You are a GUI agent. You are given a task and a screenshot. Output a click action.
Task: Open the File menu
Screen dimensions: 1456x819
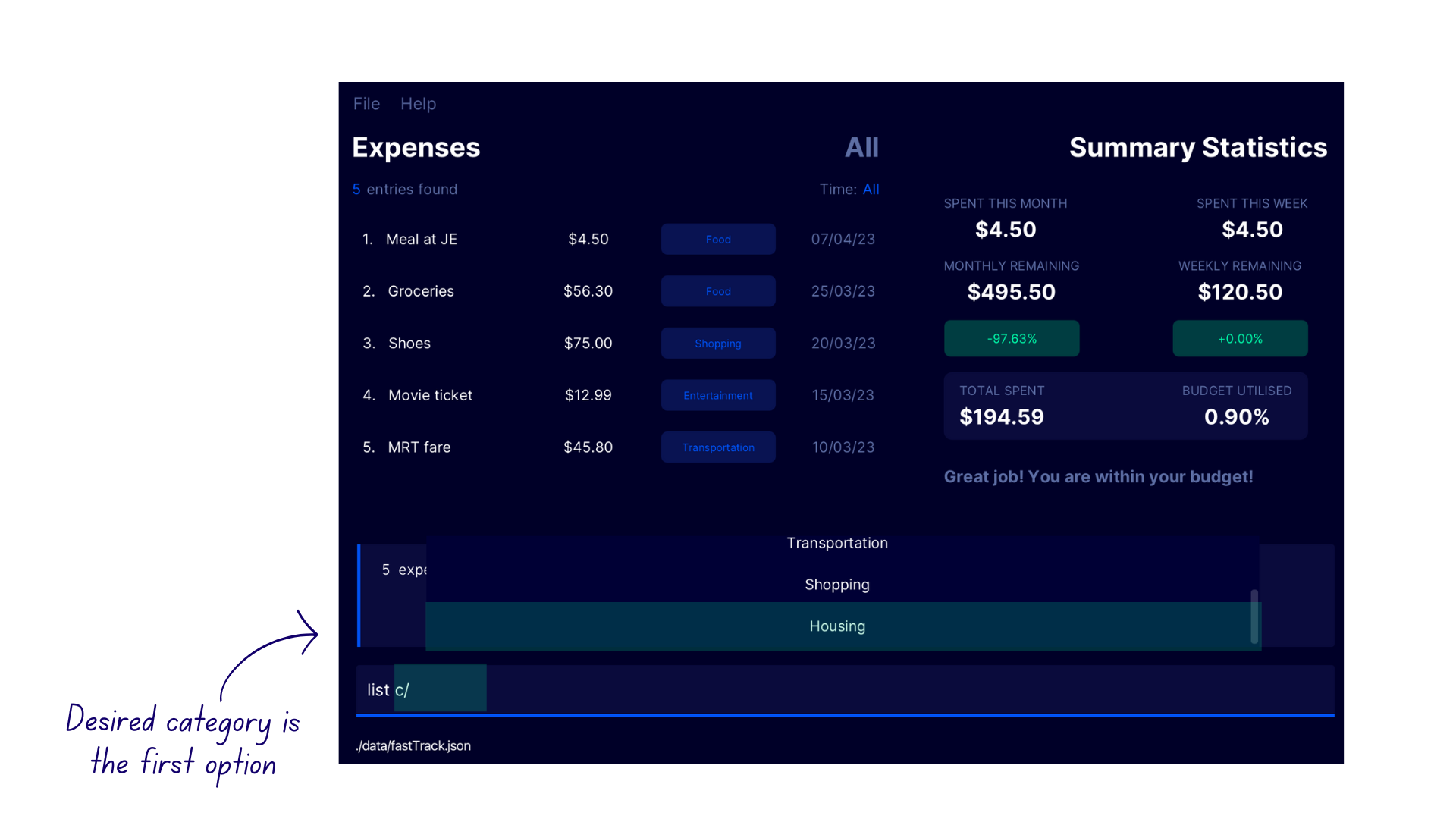pos(366,104)
